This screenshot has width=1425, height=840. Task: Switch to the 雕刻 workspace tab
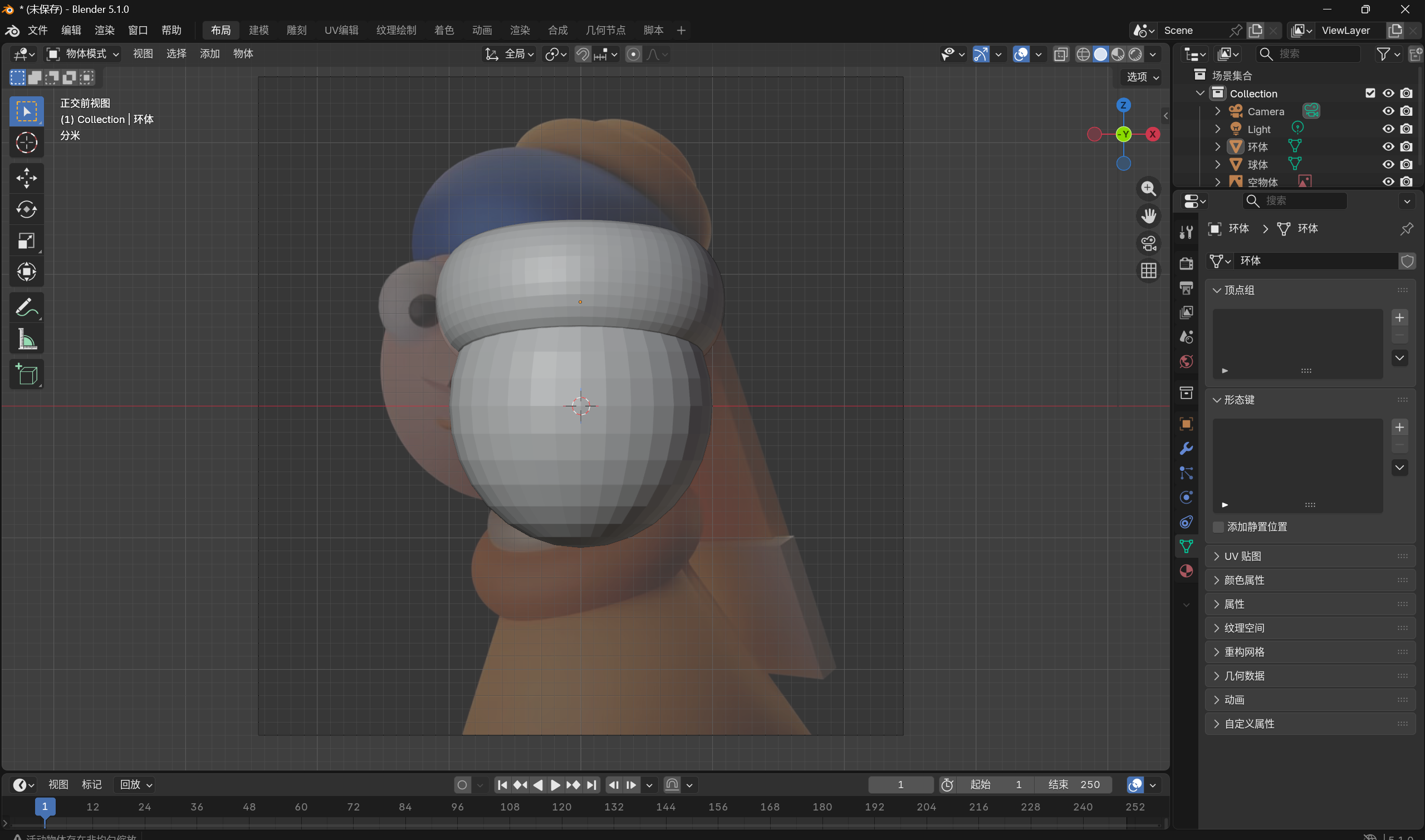click(x=296, y=30)
